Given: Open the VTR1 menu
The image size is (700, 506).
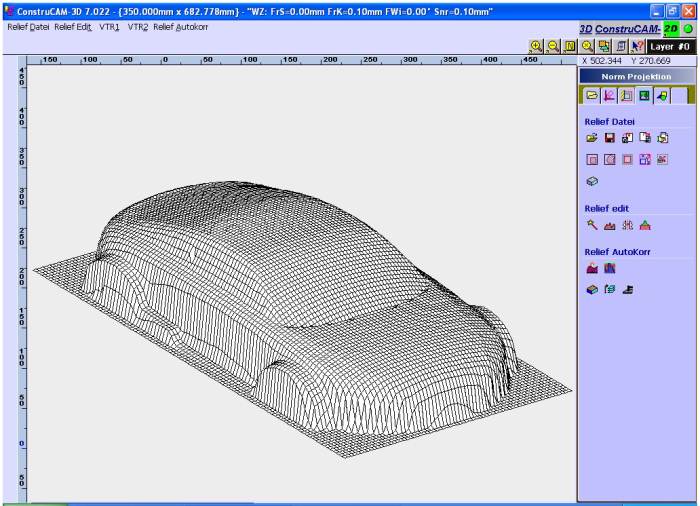Looking at the screenshot, I should (108, 26).
